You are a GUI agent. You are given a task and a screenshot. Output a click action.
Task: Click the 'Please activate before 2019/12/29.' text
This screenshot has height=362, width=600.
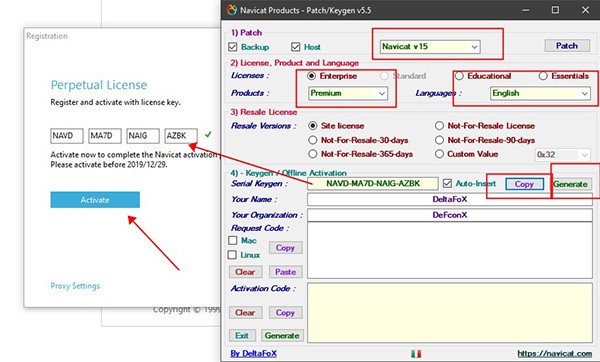[x=109, y=165]
